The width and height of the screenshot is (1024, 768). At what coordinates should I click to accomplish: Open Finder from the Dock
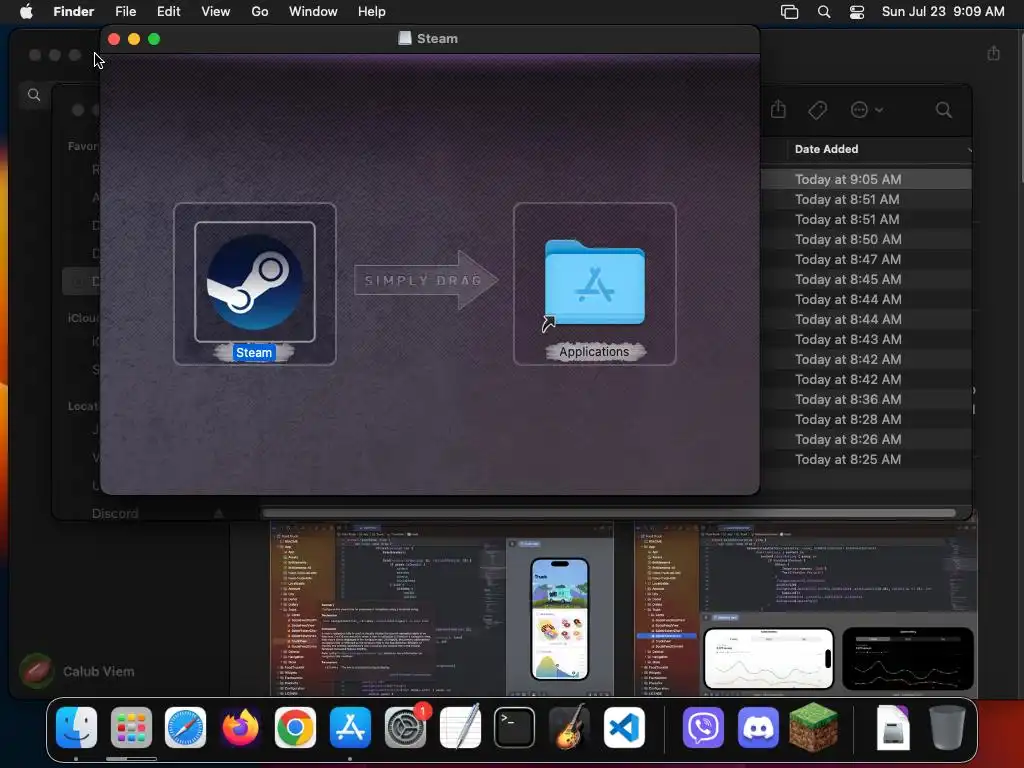click(x=76, y=728)
